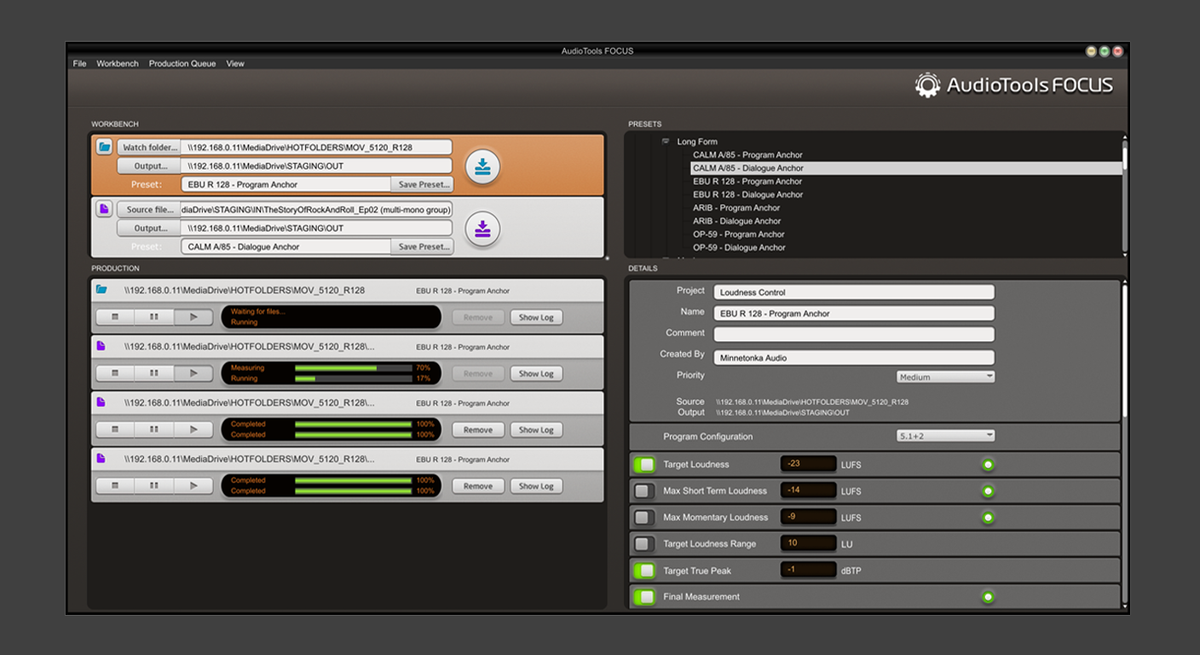The image size is (1200, 655).
Task: Click the Created By field Minnetonka Audio
Action: [x=854, y=357]
